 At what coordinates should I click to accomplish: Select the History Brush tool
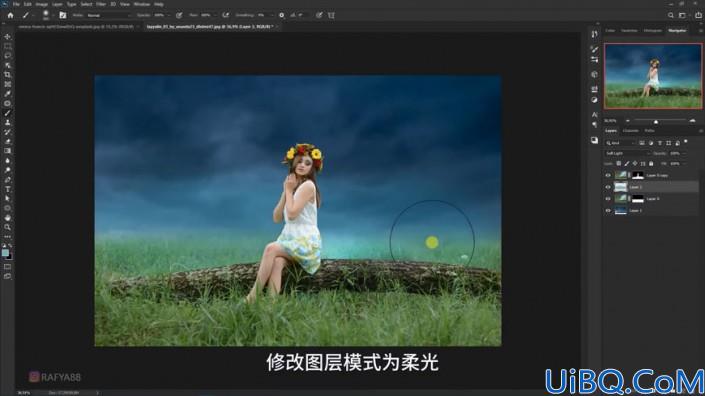(8, 132)
